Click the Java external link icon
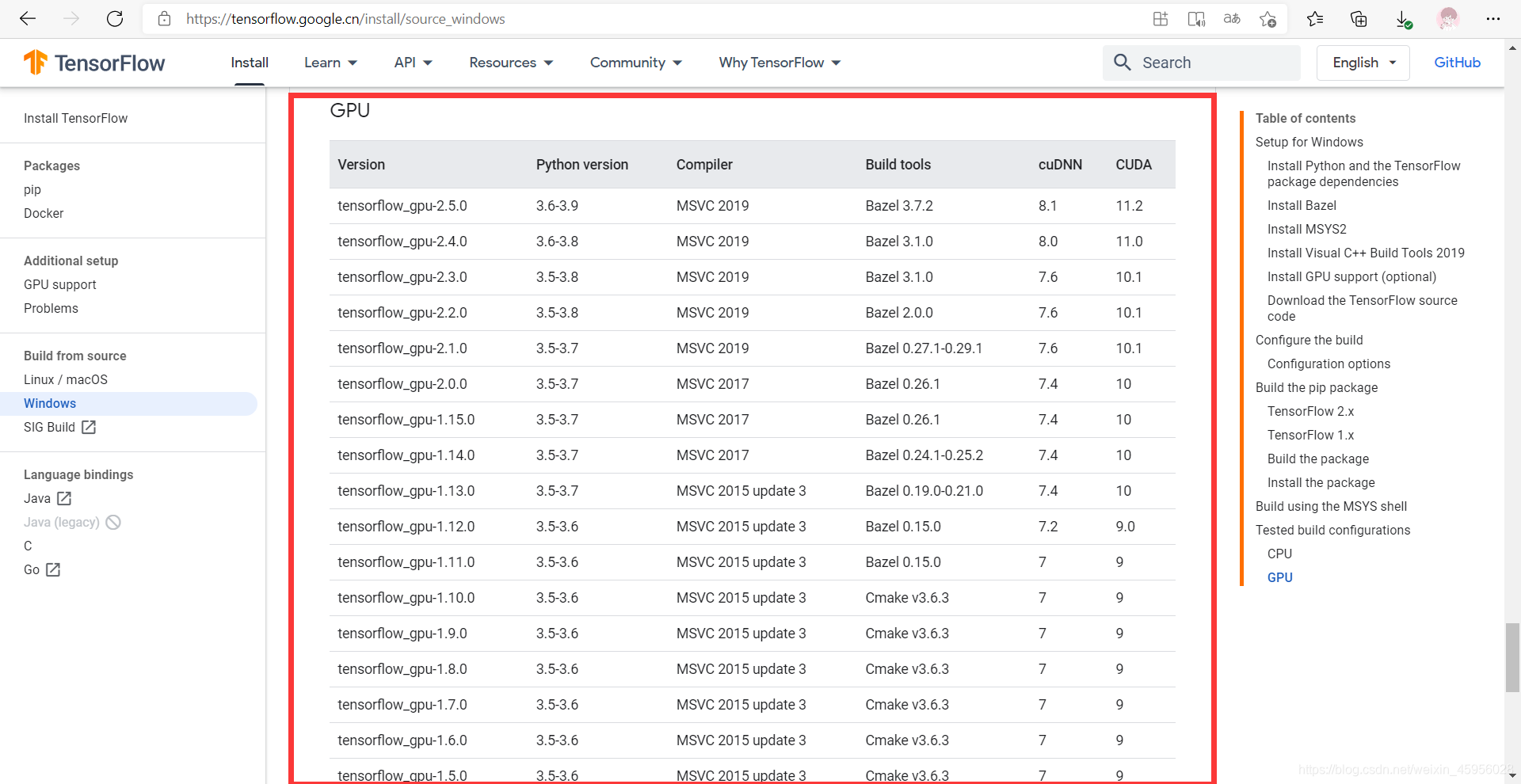The width and height of the screenshot is (1521, 784). pos(64,498)
